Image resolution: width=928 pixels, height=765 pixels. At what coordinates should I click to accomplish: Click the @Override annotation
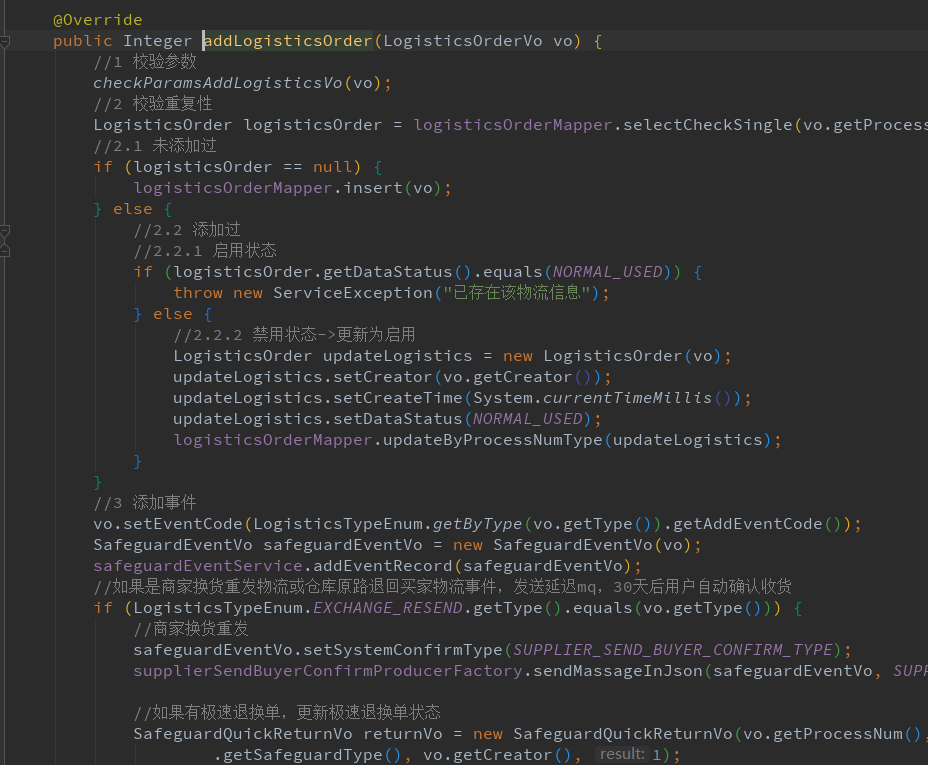(x=98, y=20)
